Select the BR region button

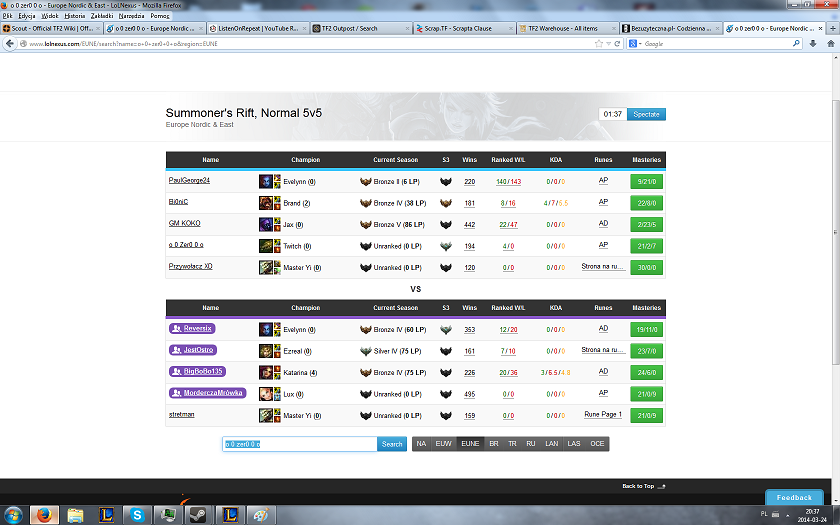pyautogui.click(x=494, y=444)
